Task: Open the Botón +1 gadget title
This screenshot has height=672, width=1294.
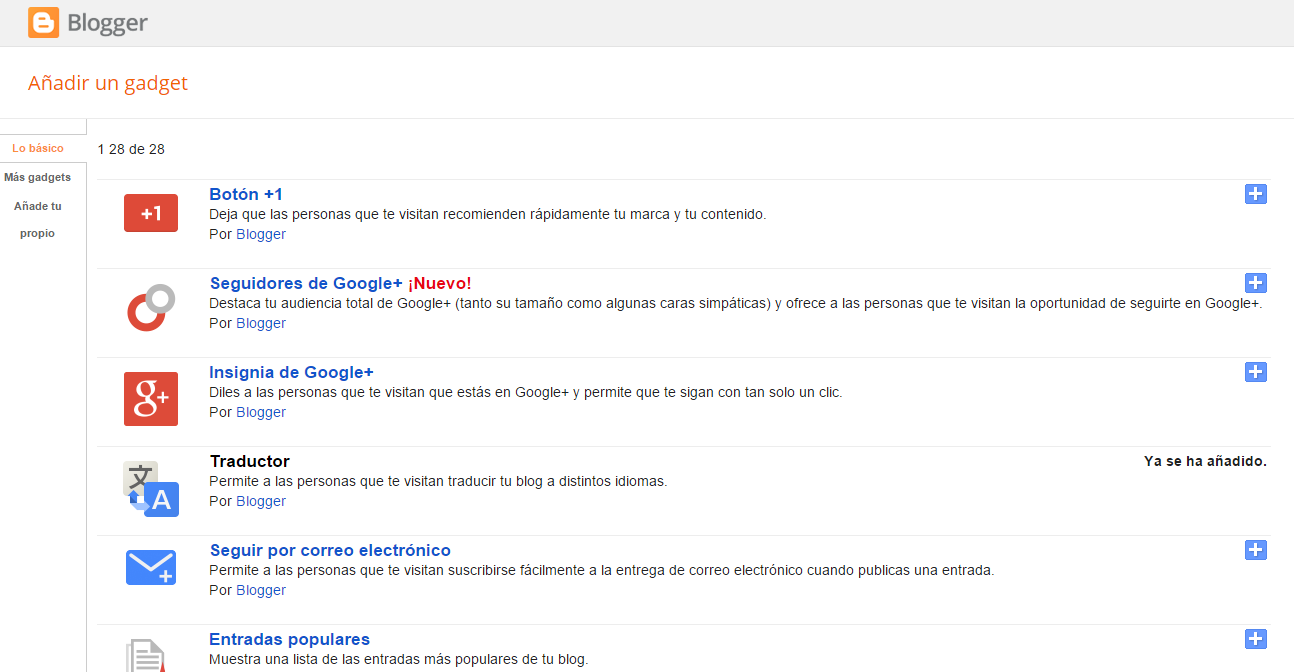Action: 246,194
